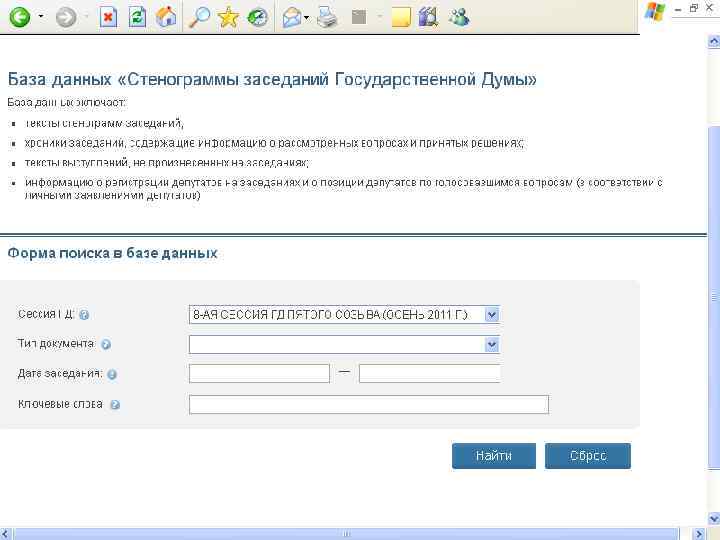Open the Messenger people icon
The image size is (720, 540).
pos(459,17)
